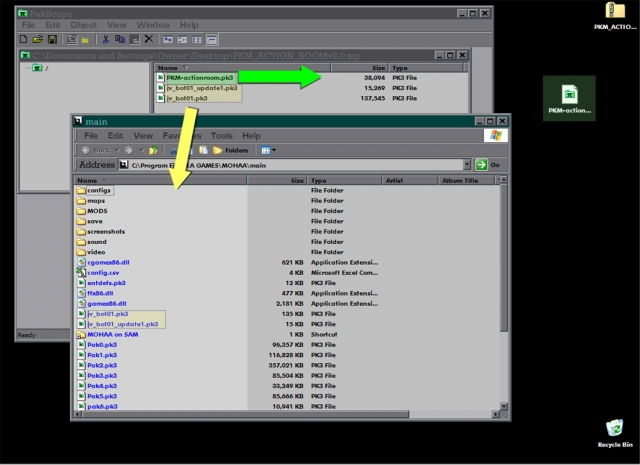Select the details view icon in PakScape

tap(211, 40)
